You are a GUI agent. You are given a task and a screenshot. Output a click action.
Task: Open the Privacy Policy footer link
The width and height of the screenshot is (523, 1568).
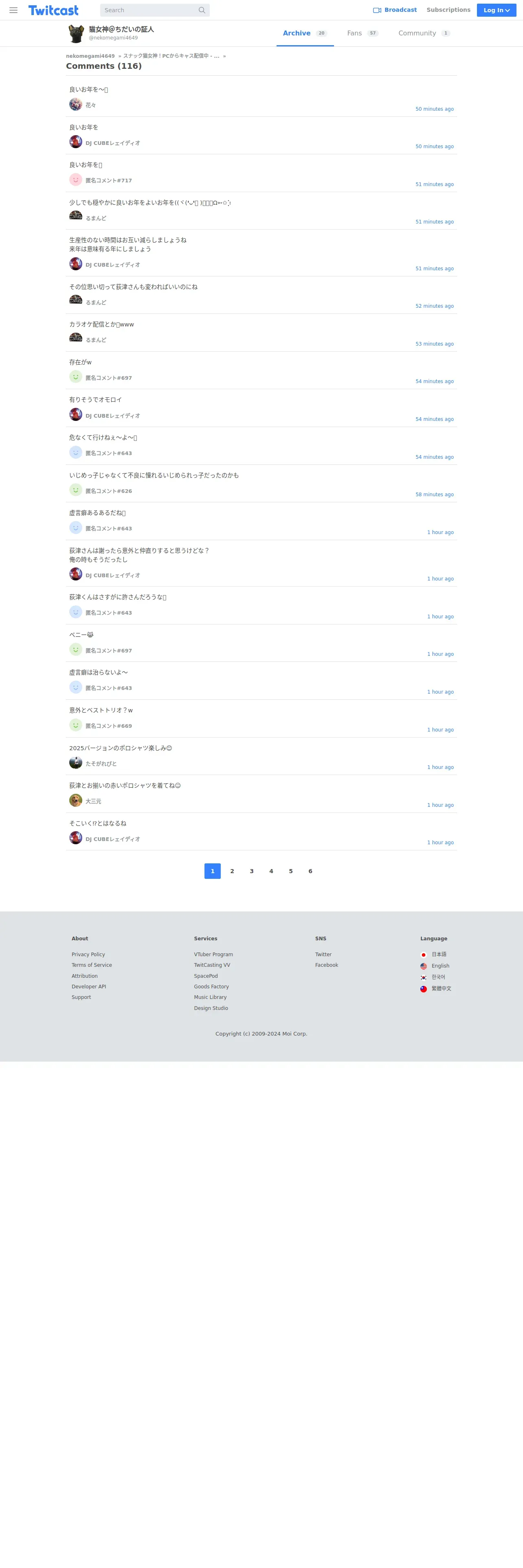88,955
